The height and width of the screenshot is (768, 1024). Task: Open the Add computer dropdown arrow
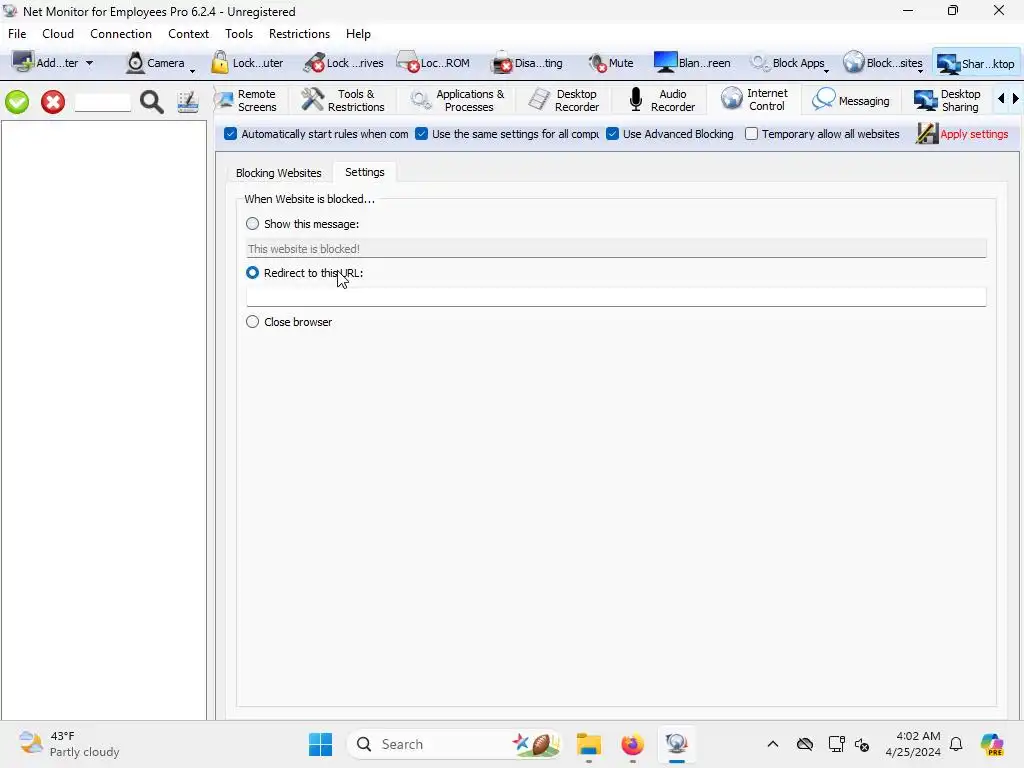(89, 63)
